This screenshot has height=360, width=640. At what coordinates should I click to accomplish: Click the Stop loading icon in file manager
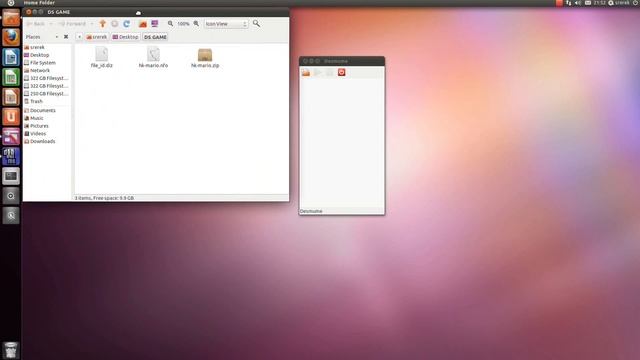tap(115, 24)
